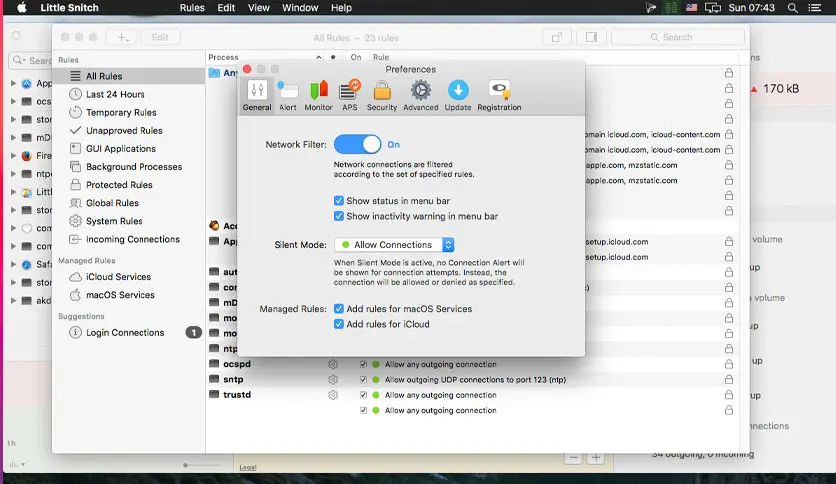This screenshot has height=484, width=836.
Task: Disable the sntp rule checkbox
Action: [363, 380]
